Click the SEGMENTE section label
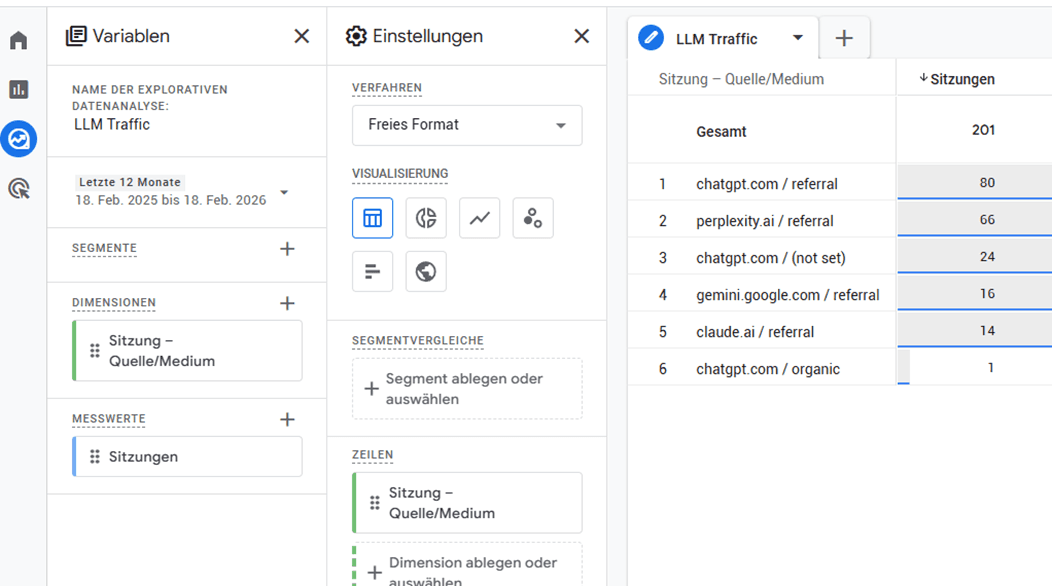This screenshot has height=586, width=1052. [x=105, y=248]
